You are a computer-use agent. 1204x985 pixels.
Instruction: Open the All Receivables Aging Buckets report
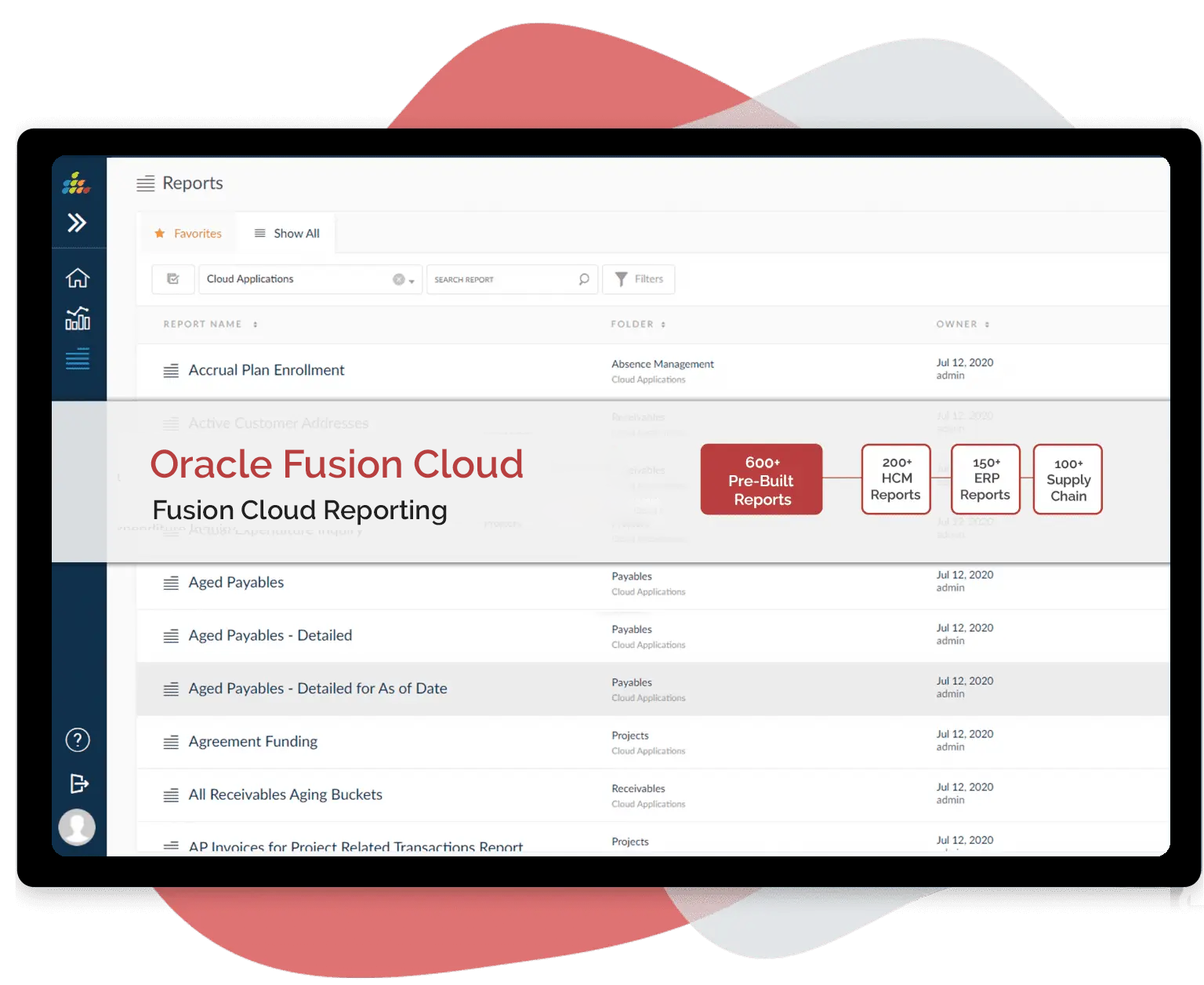285,795
